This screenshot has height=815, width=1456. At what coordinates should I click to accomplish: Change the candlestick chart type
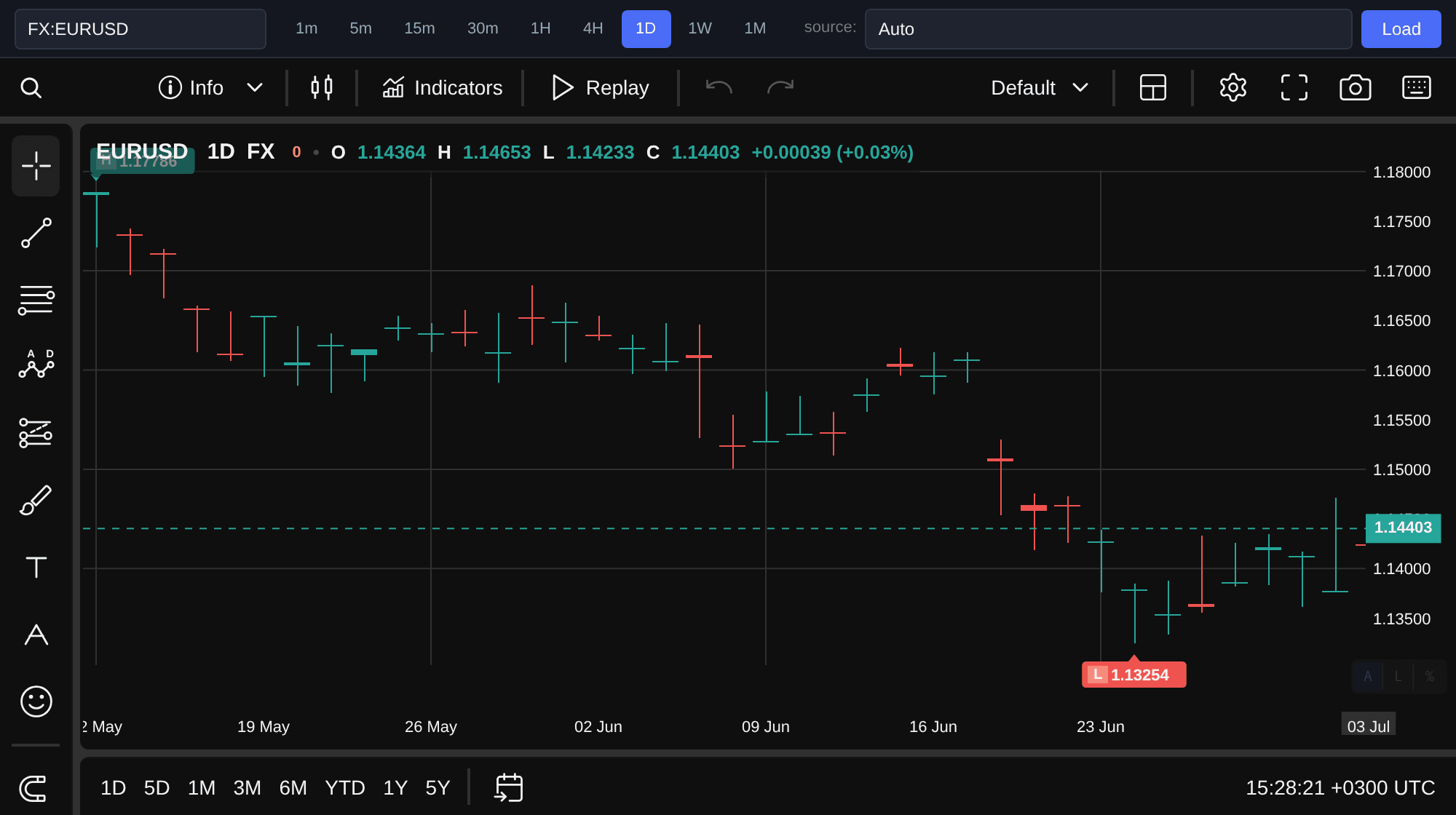pos(322,88)
